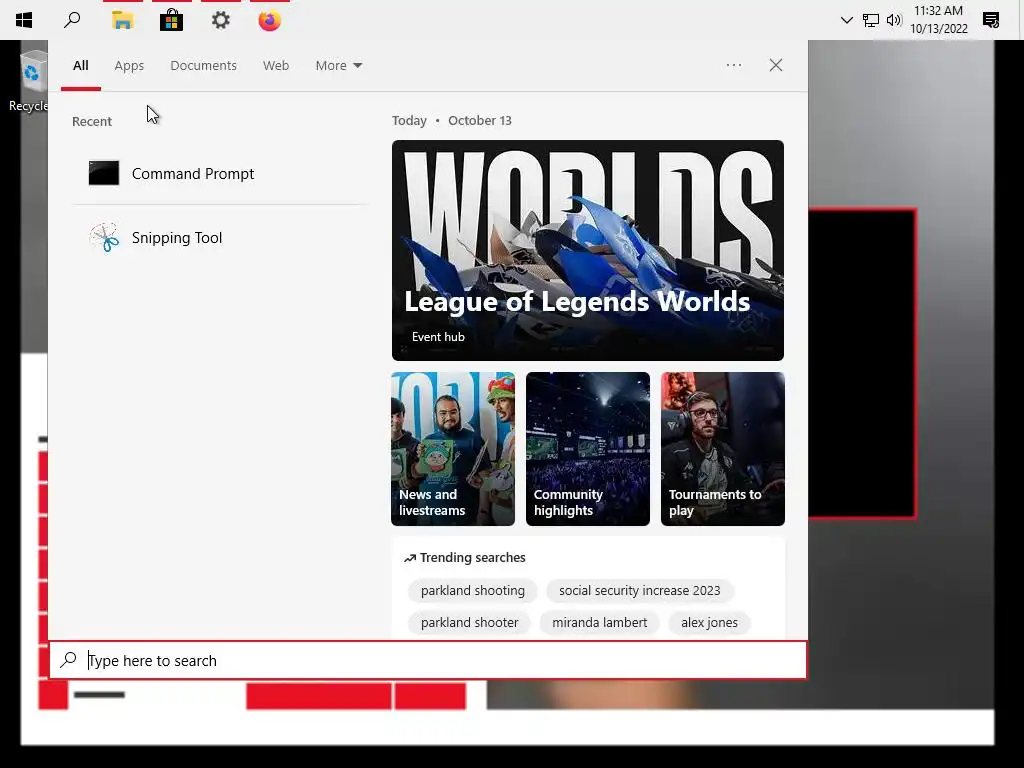The width and height of the screenshot is (1024, 768).
Task: Open the Action Center notifications icon
Action: click(x=991, y=20)
